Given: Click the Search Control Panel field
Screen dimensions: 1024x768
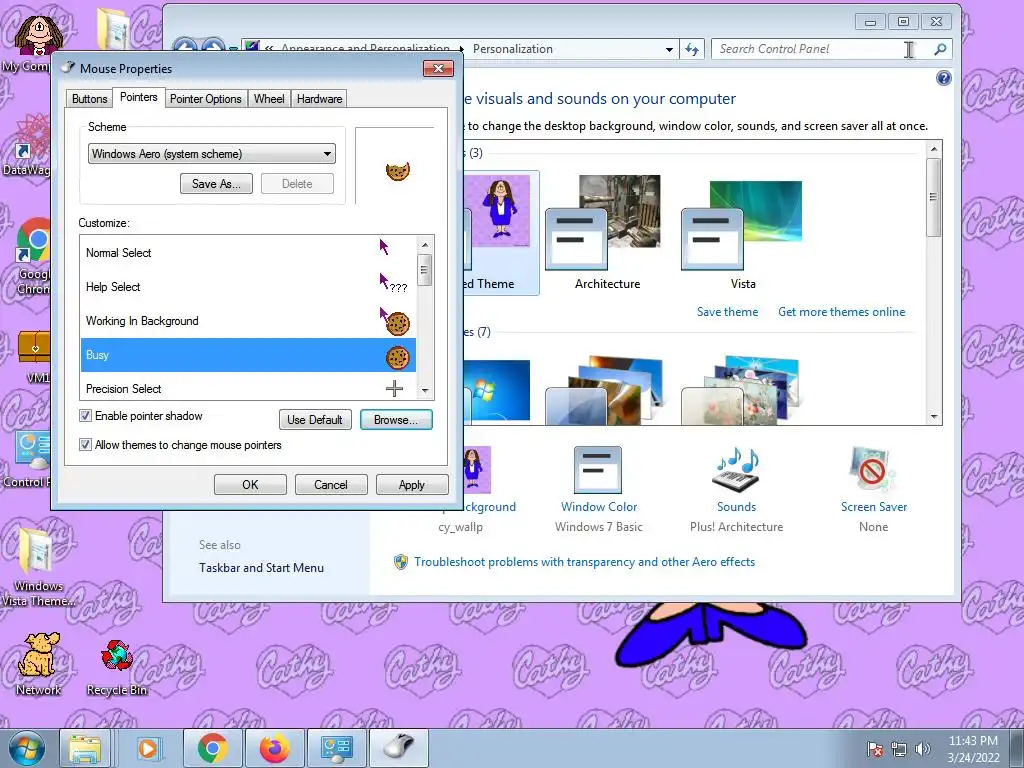Looking at the screenshot, I should 820,49.
